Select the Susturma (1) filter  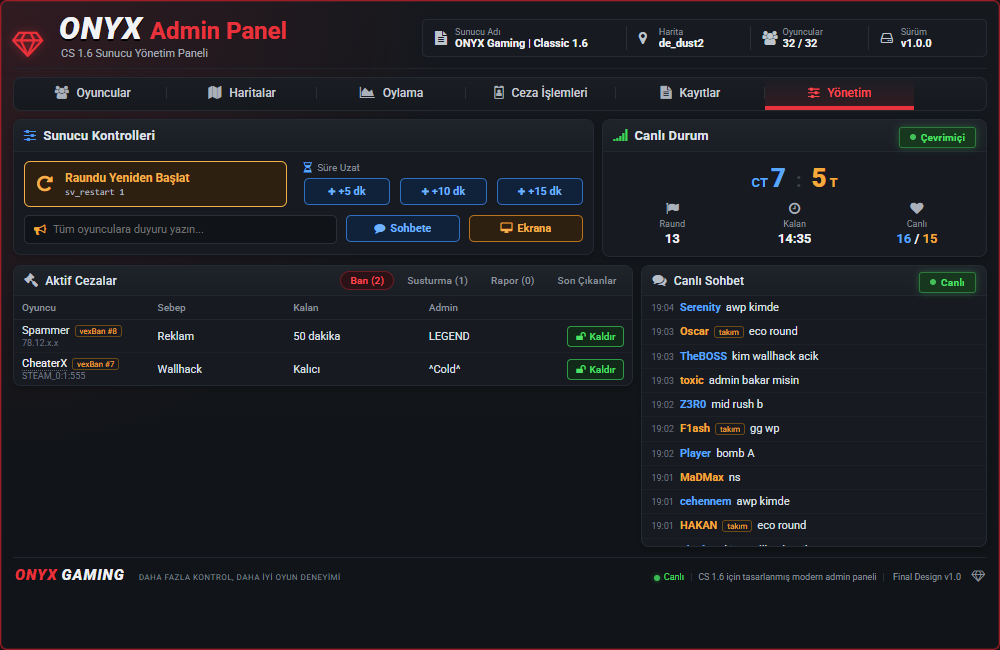coord(438,281)
